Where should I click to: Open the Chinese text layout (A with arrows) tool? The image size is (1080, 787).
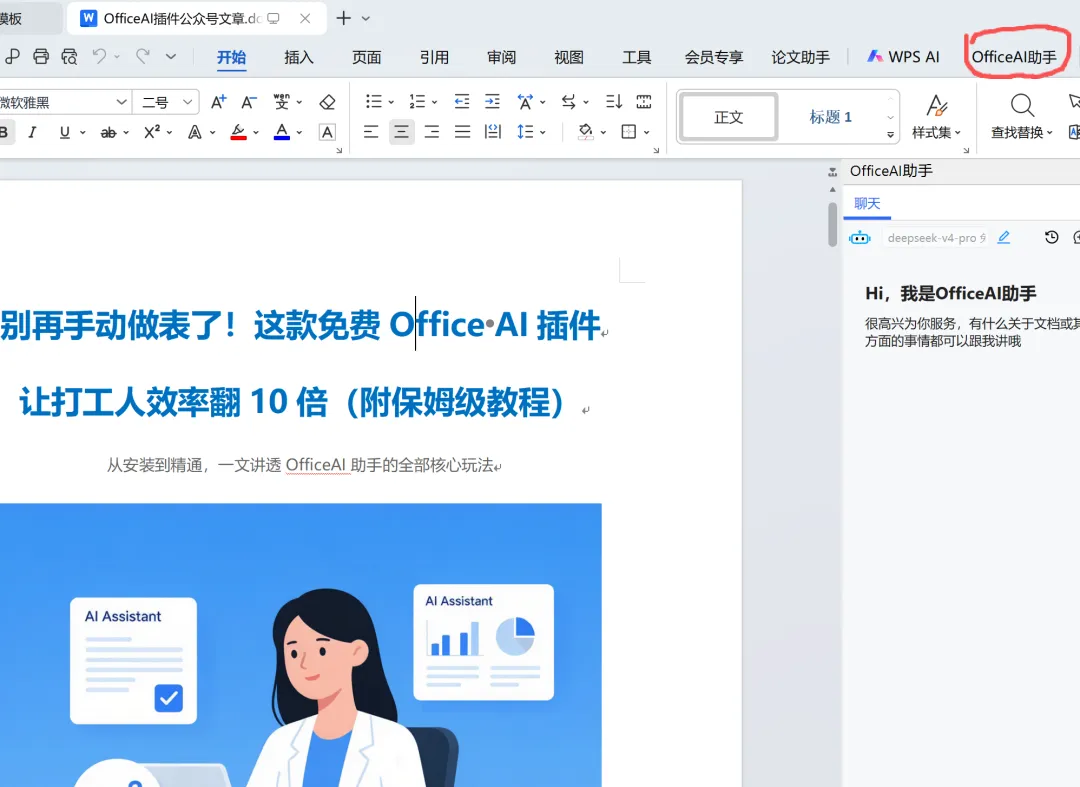pyautogui.click(x=525, y=102)
